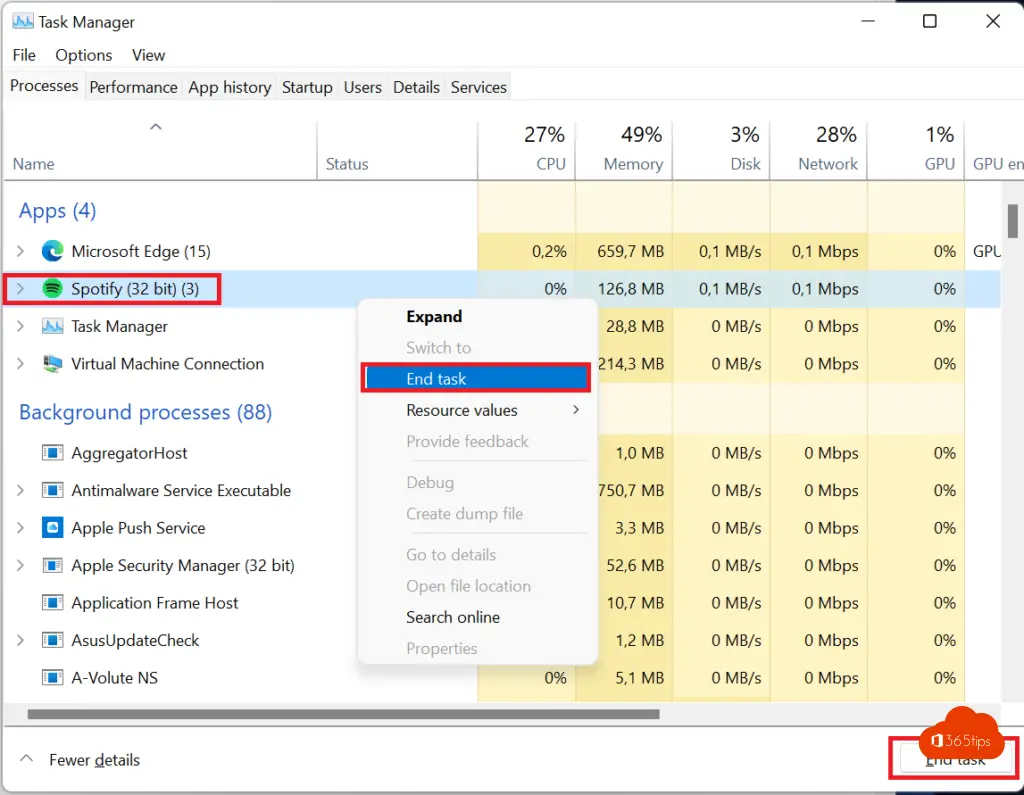Open the Options menu
Viewport: 1024px width, 795px height.
(84, 55)
